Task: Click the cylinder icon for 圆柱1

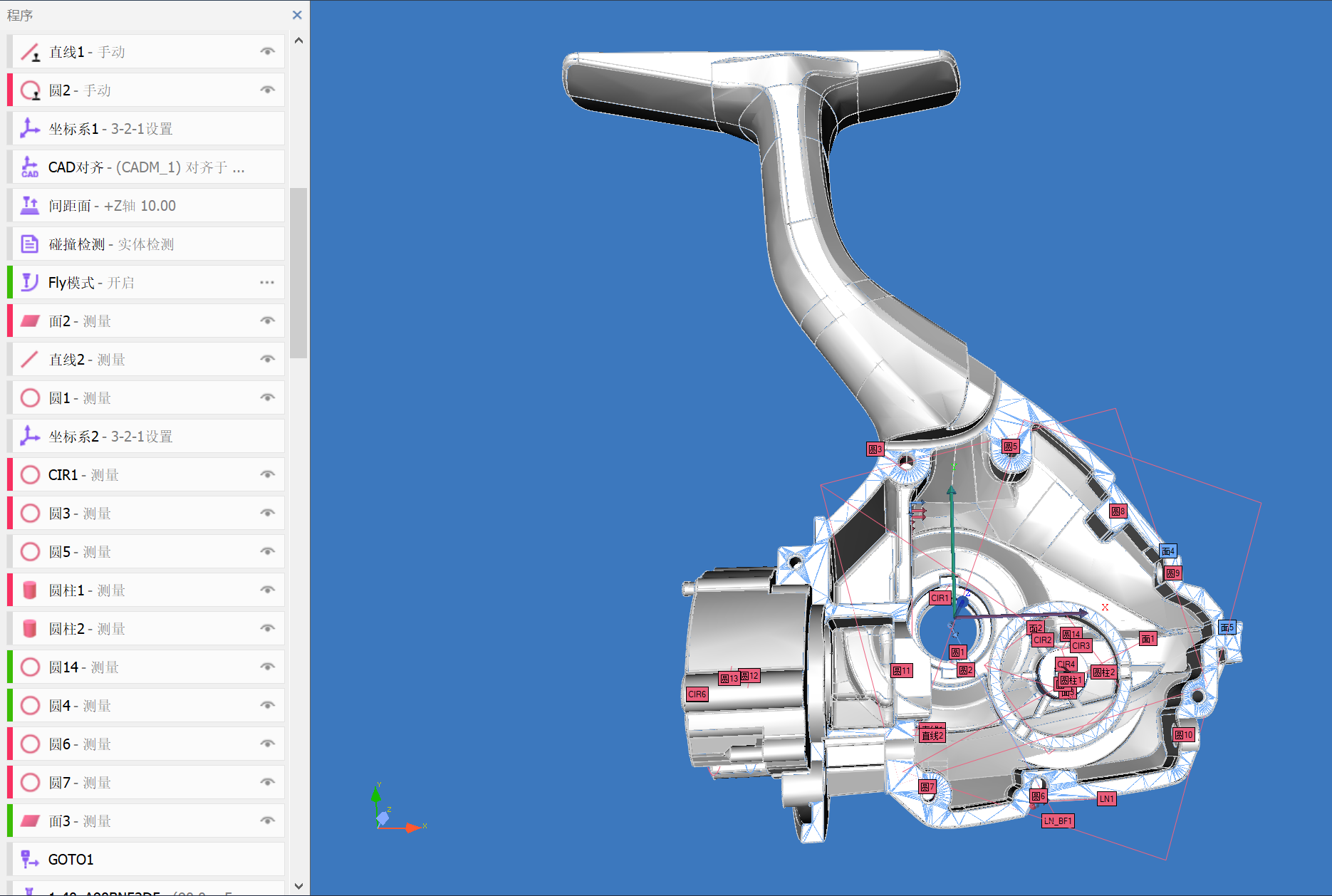Action: [x=29, y=590]
